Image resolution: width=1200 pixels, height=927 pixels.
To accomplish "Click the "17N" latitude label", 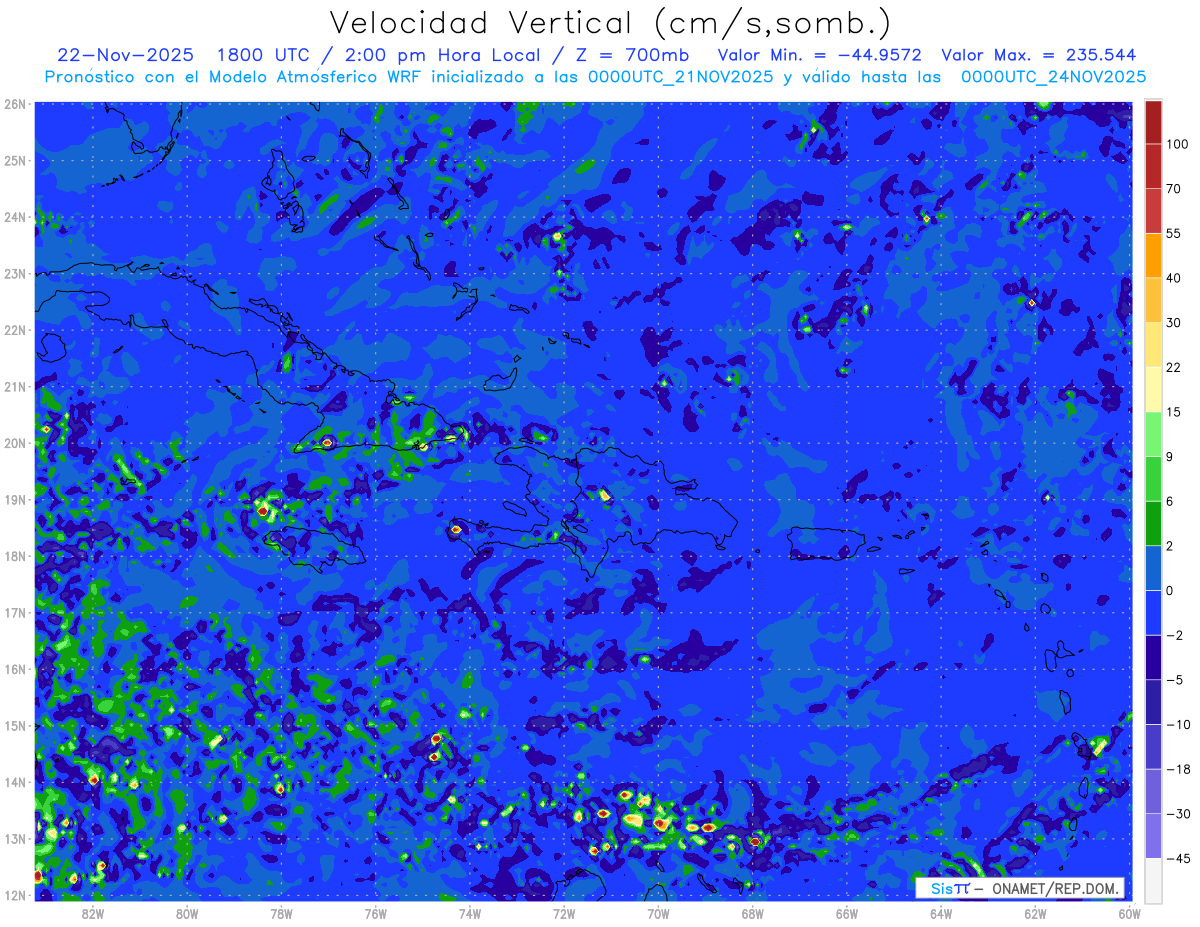I will point(16,612).
